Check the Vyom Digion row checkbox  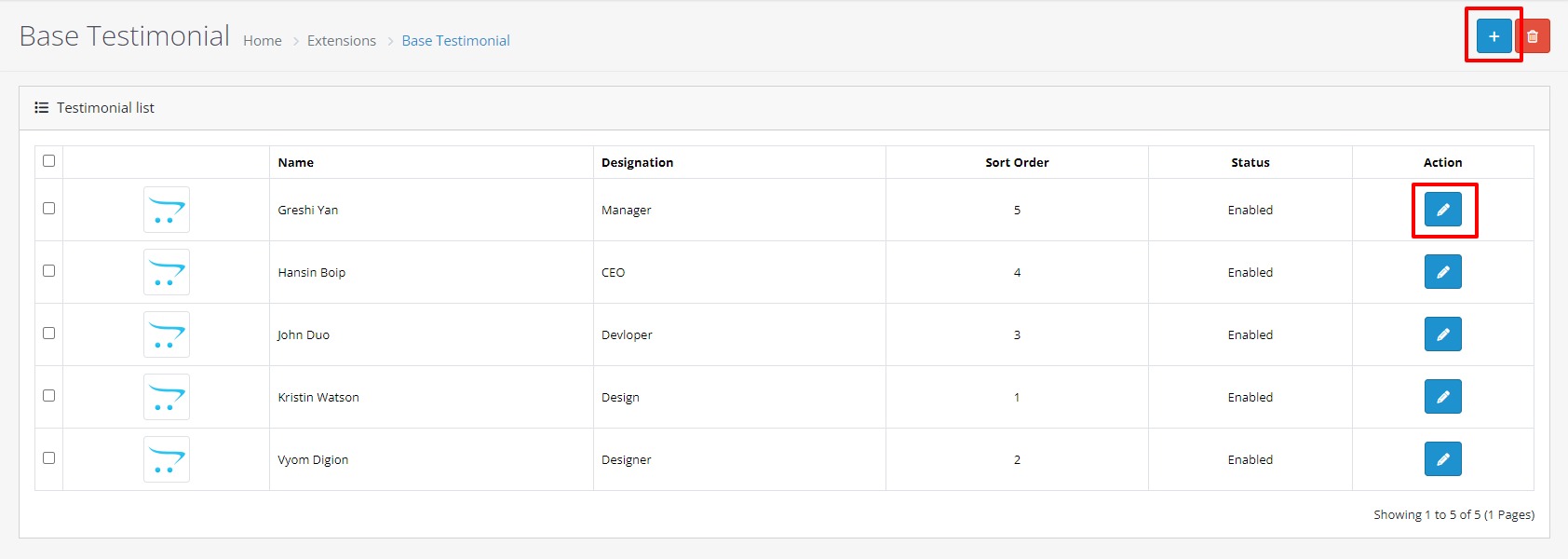click(x=49, y=458)
